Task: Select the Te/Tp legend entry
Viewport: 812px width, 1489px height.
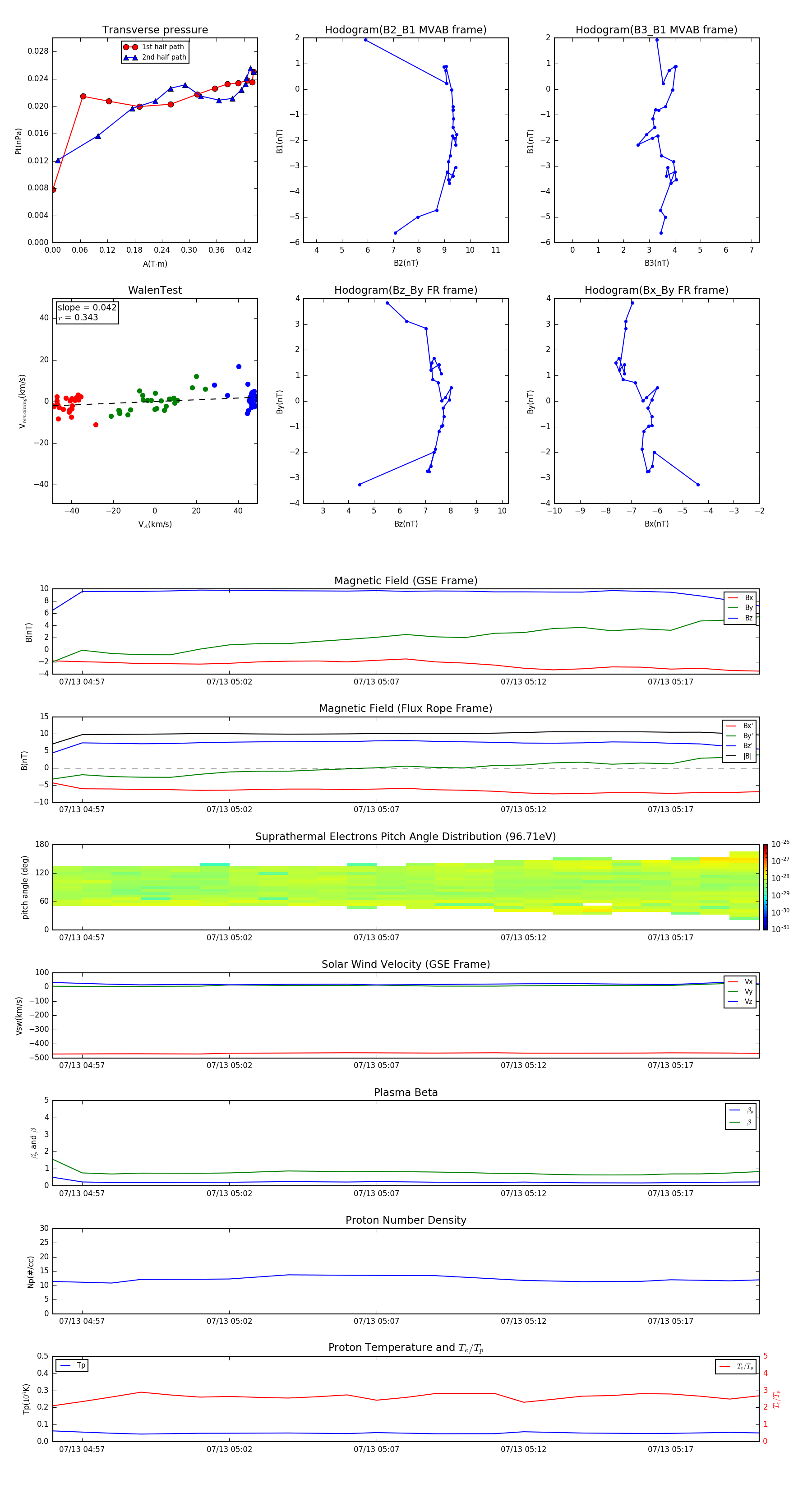Action: tap(736, 1366)
